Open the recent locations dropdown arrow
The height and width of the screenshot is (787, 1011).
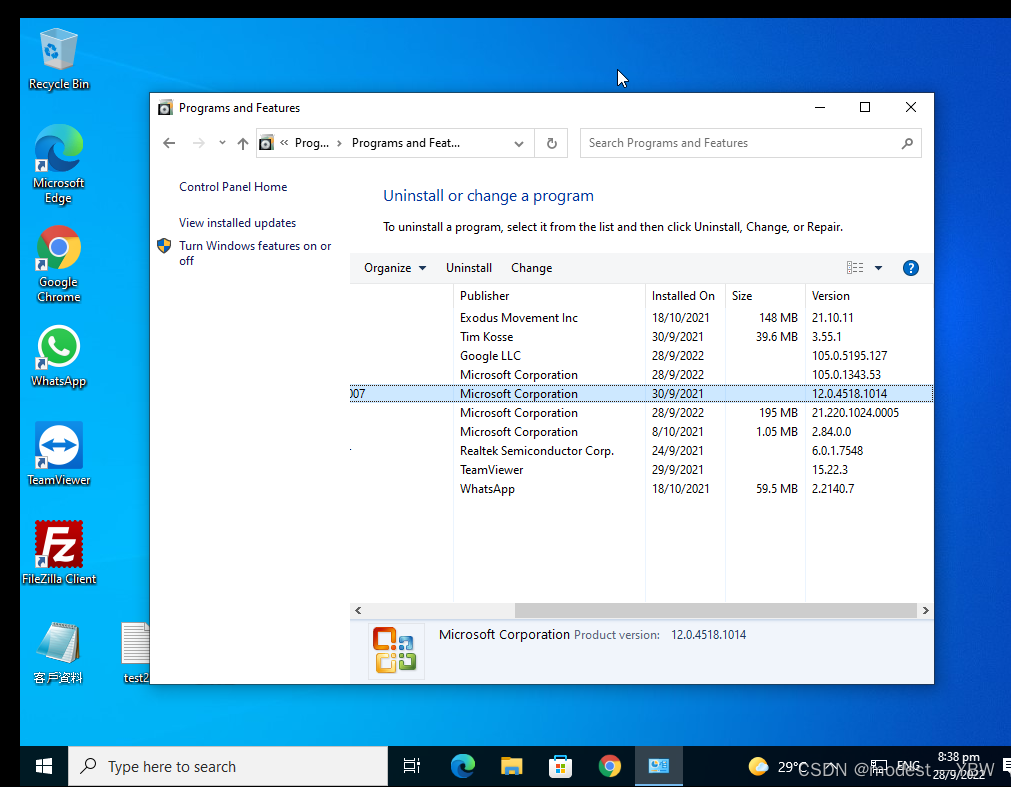(222, 143)
